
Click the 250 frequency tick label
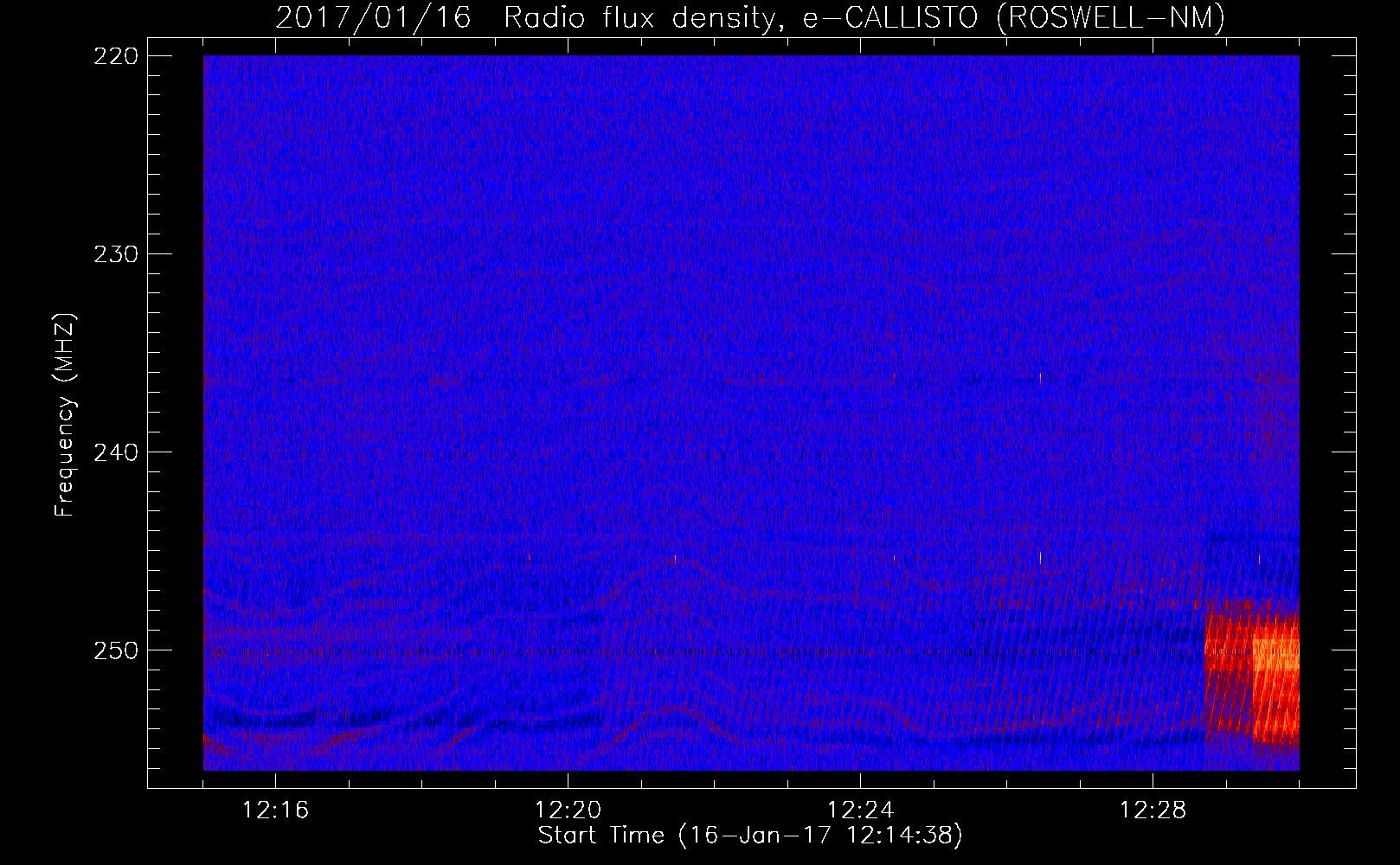[x=116, y=650]
